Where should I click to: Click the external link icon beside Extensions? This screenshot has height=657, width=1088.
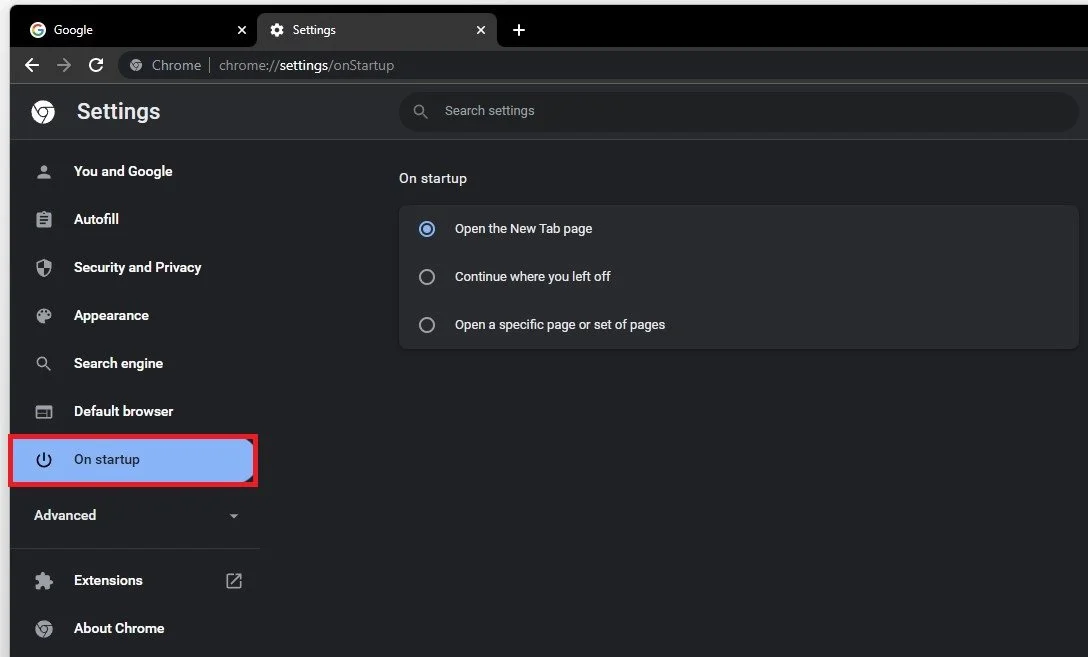click(x=234, y=581)
